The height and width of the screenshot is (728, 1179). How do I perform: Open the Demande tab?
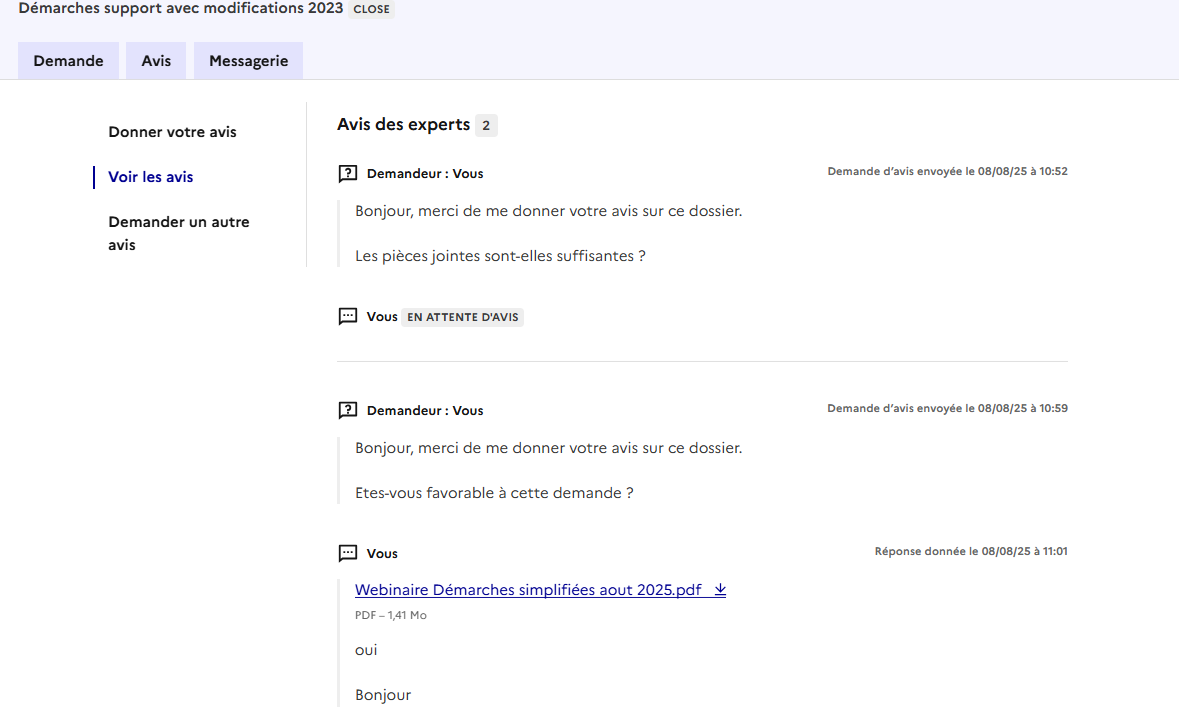(x=68, y=61)
